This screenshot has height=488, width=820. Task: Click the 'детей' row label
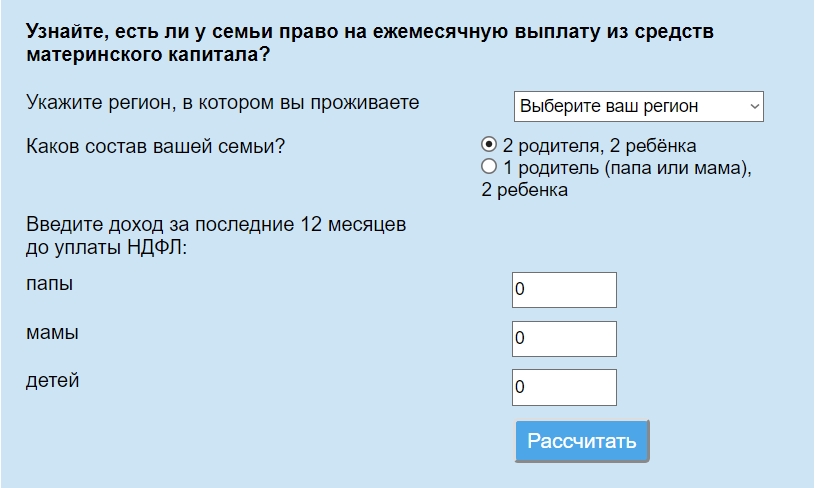(x=52, y=381)
